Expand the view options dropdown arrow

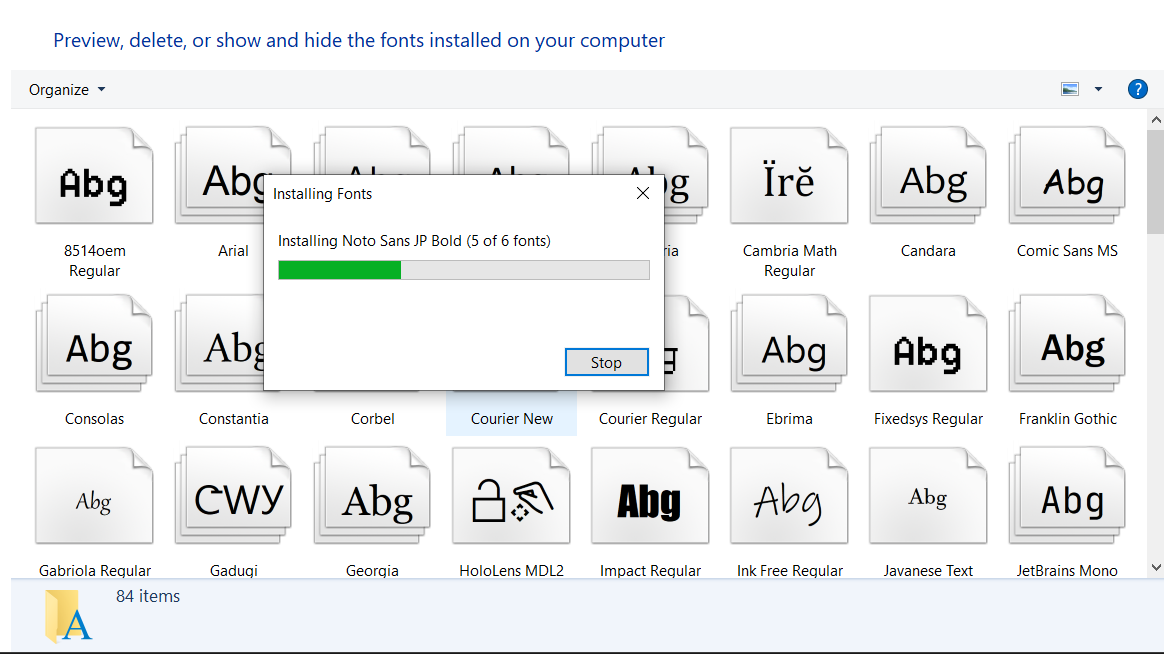1098,89
